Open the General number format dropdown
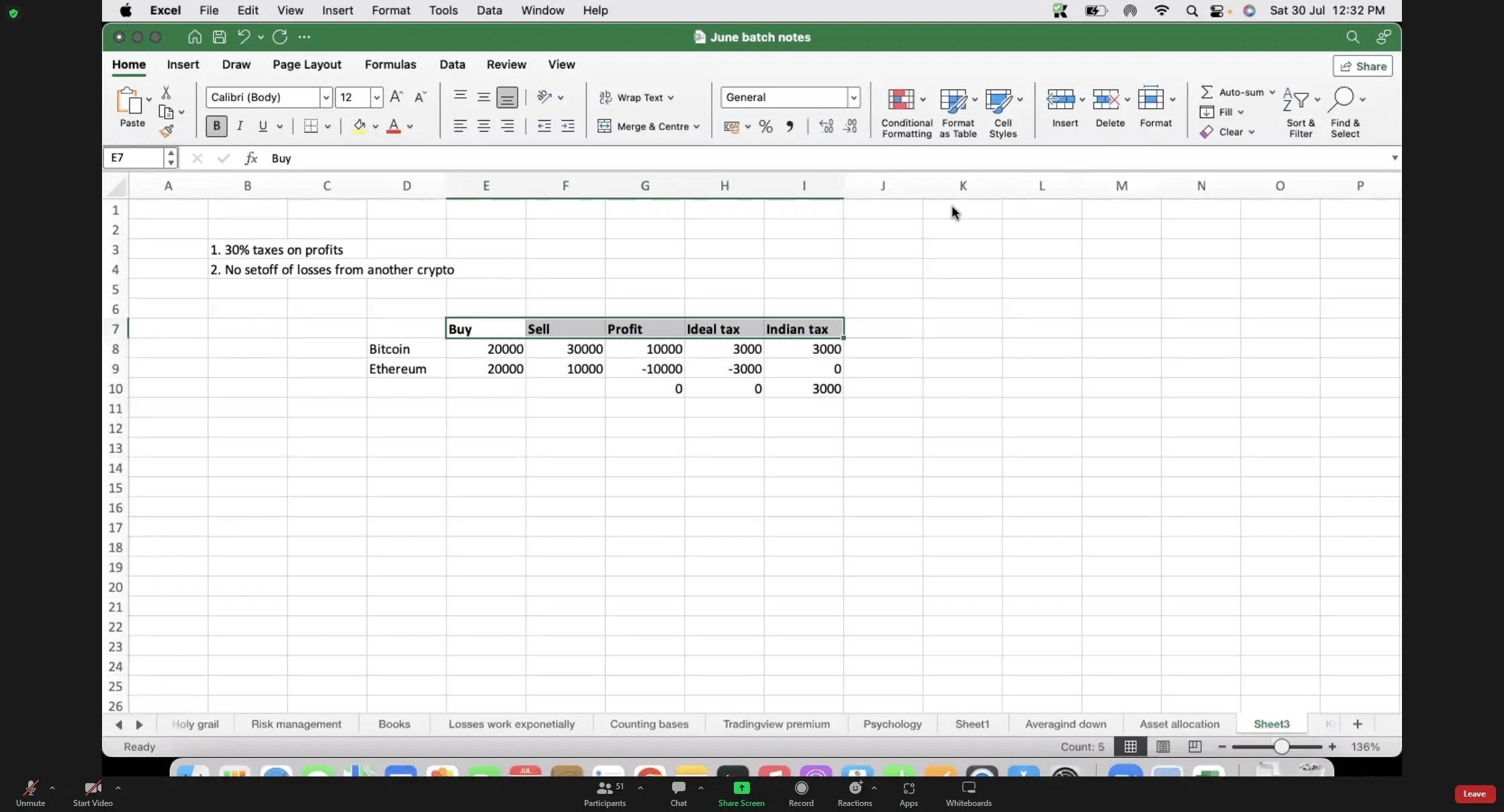This screenshot has height=812, width=1504. click(853, 97)
